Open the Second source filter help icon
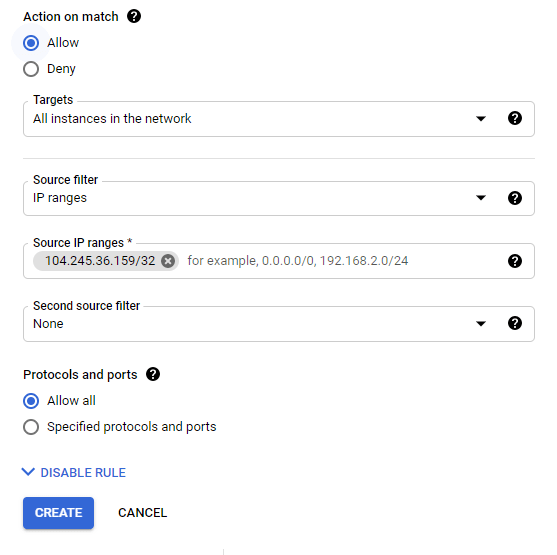The image size is (557, 555). point(515,323)
